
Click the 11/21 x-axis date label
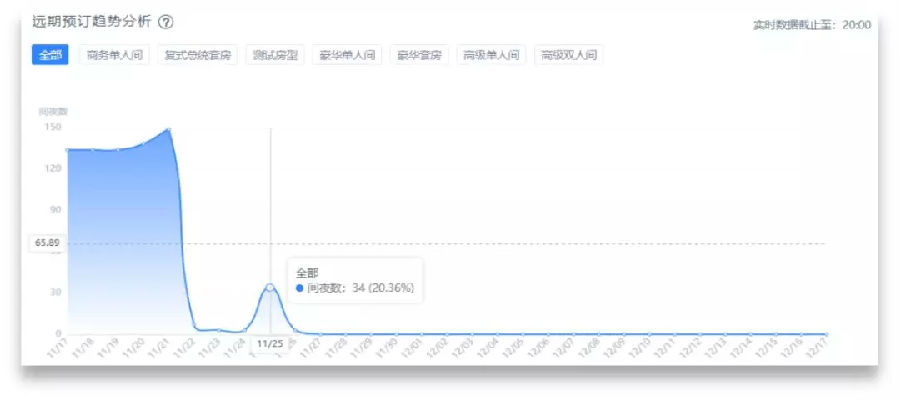click(160, 347)
